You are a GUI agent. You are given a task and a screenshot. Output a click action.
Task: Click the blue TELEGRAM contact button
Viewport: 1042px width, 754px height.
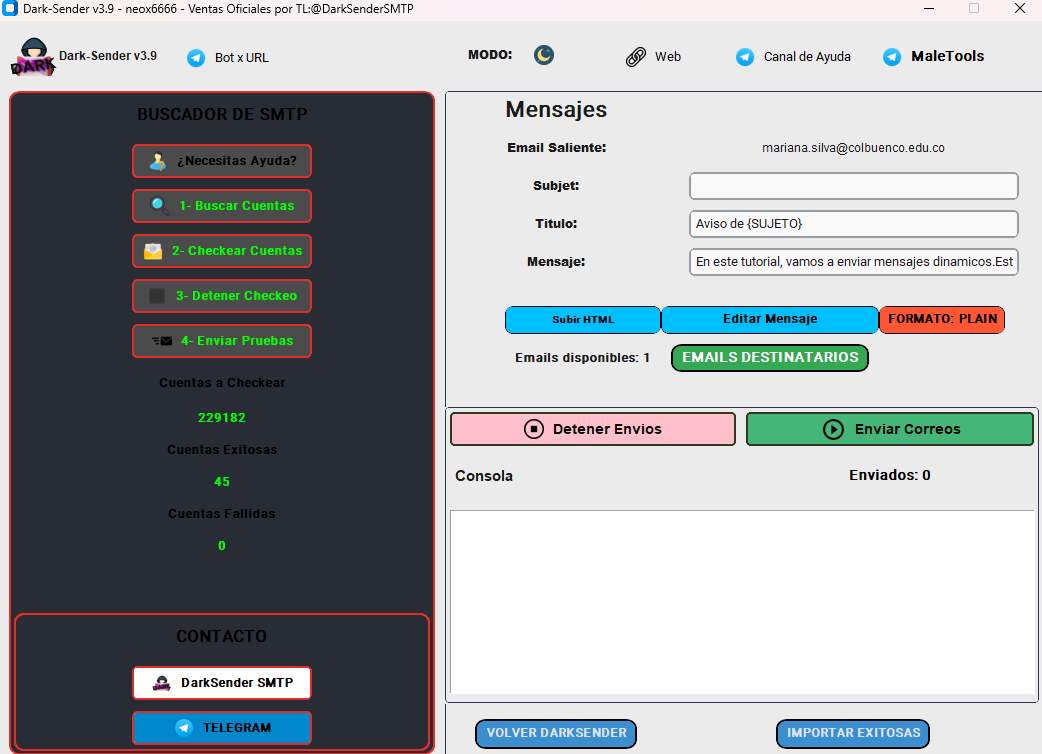click(x=222, y=728)
